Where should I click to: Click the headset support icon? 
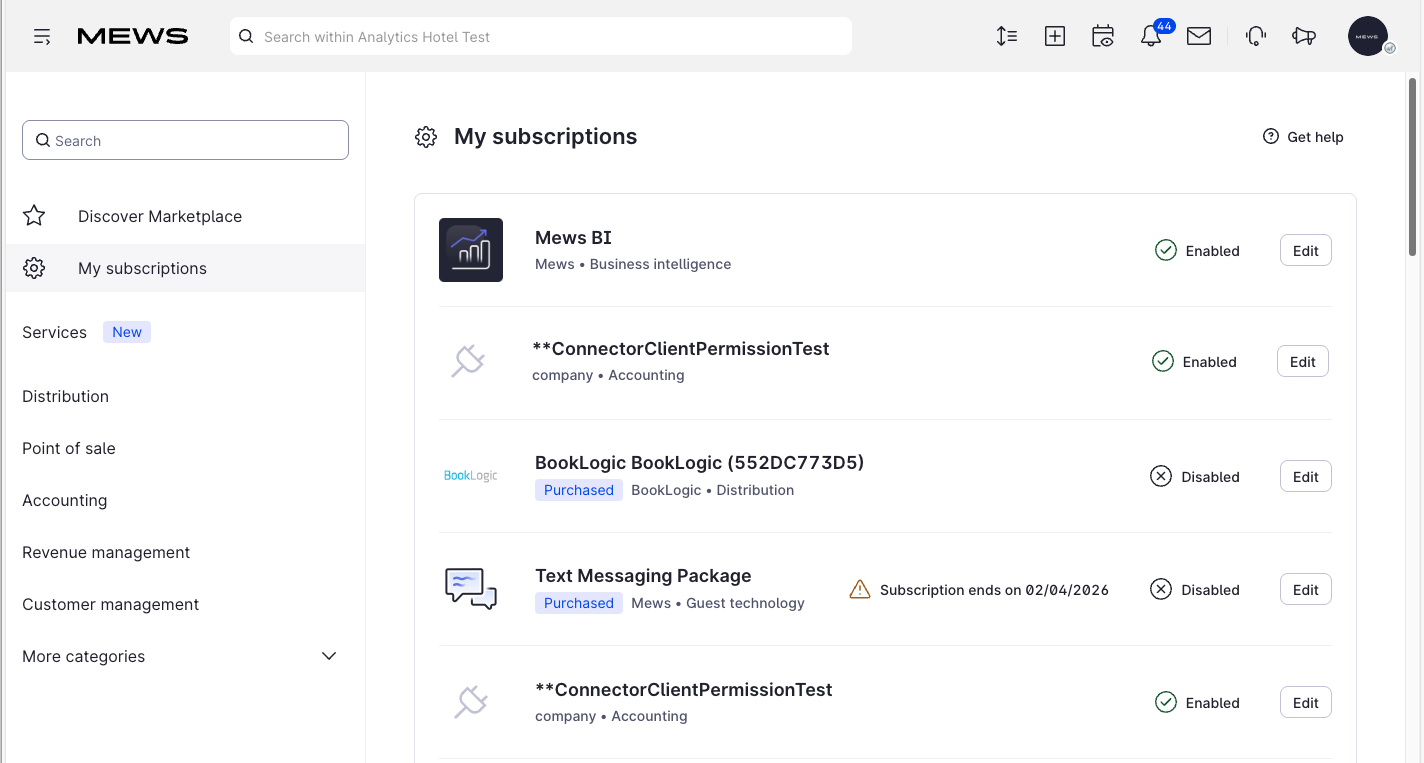click(1256, 36)
